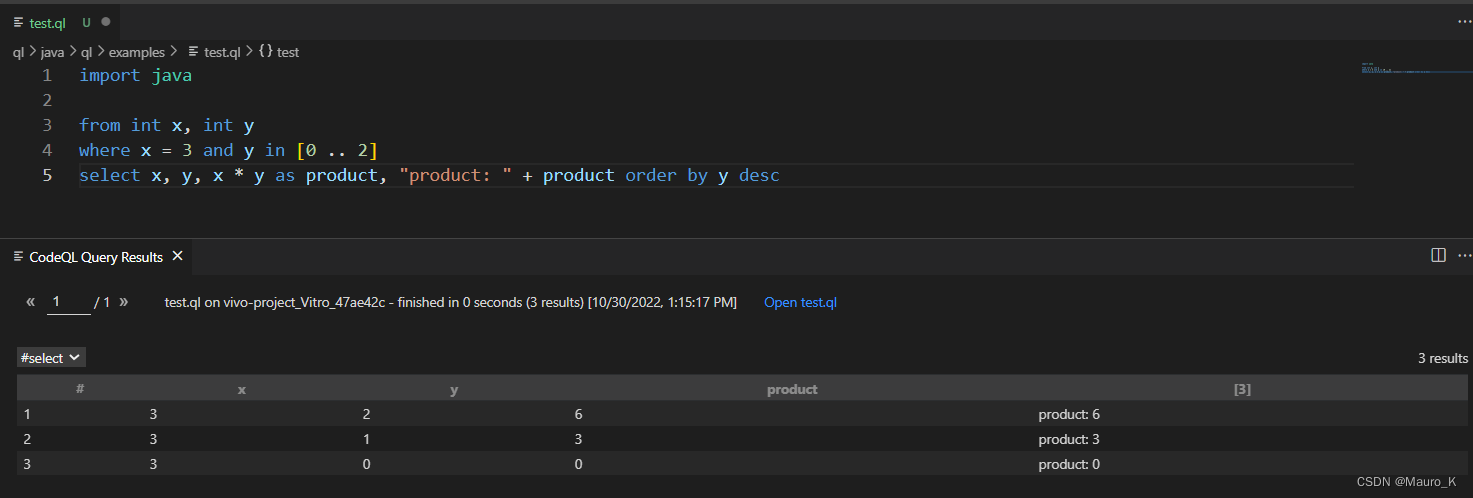
Task: Split the results editor layout icon
Action: 1438,256
